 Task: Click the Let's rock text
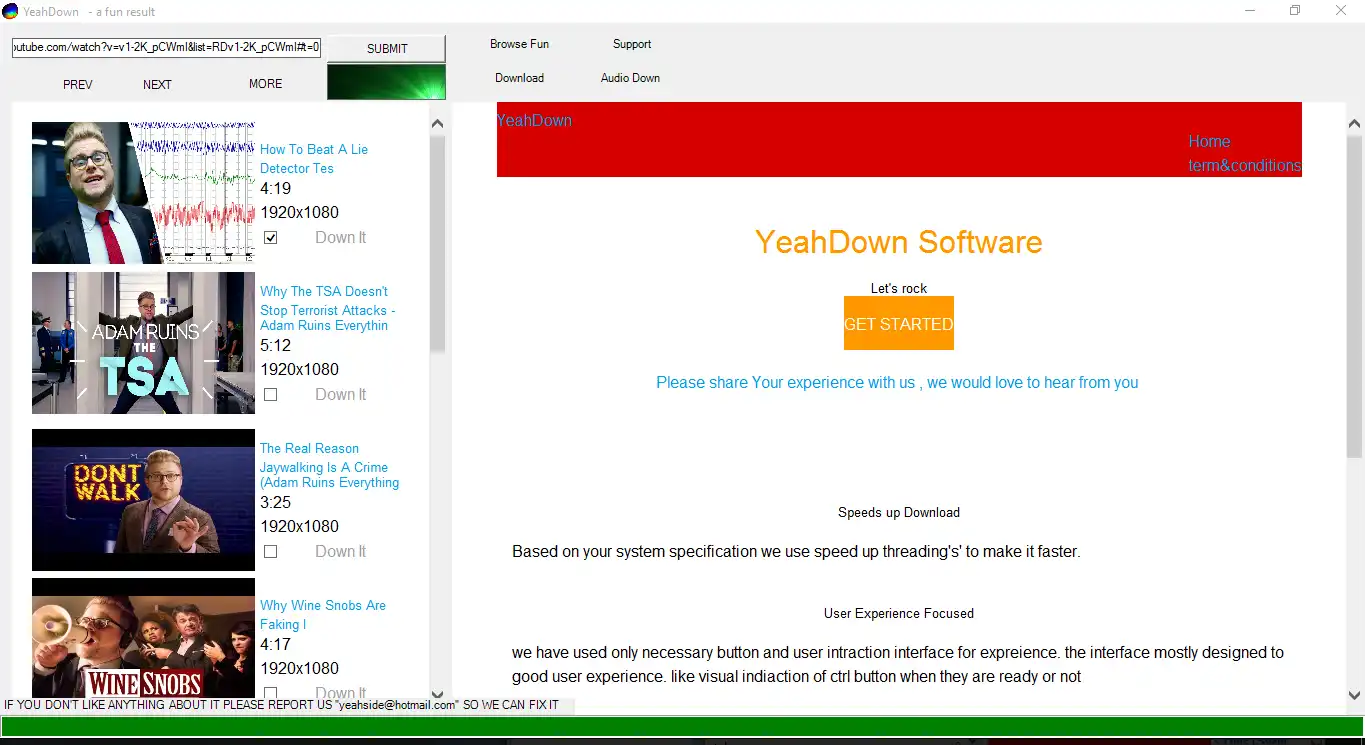(x=898, y=289)
